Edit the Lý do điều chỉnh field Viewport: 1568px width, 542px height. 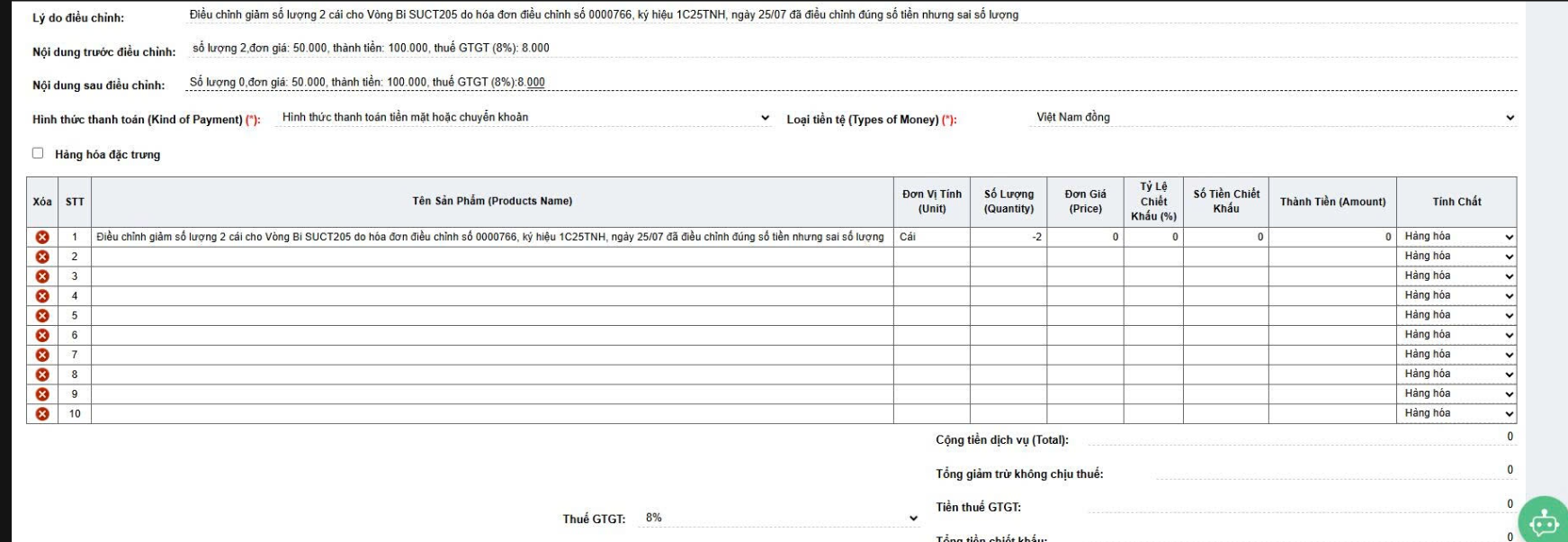pos(850,15)
